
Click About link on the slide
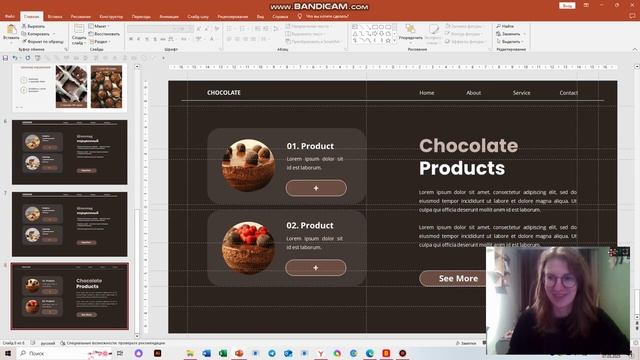point(473,93)
